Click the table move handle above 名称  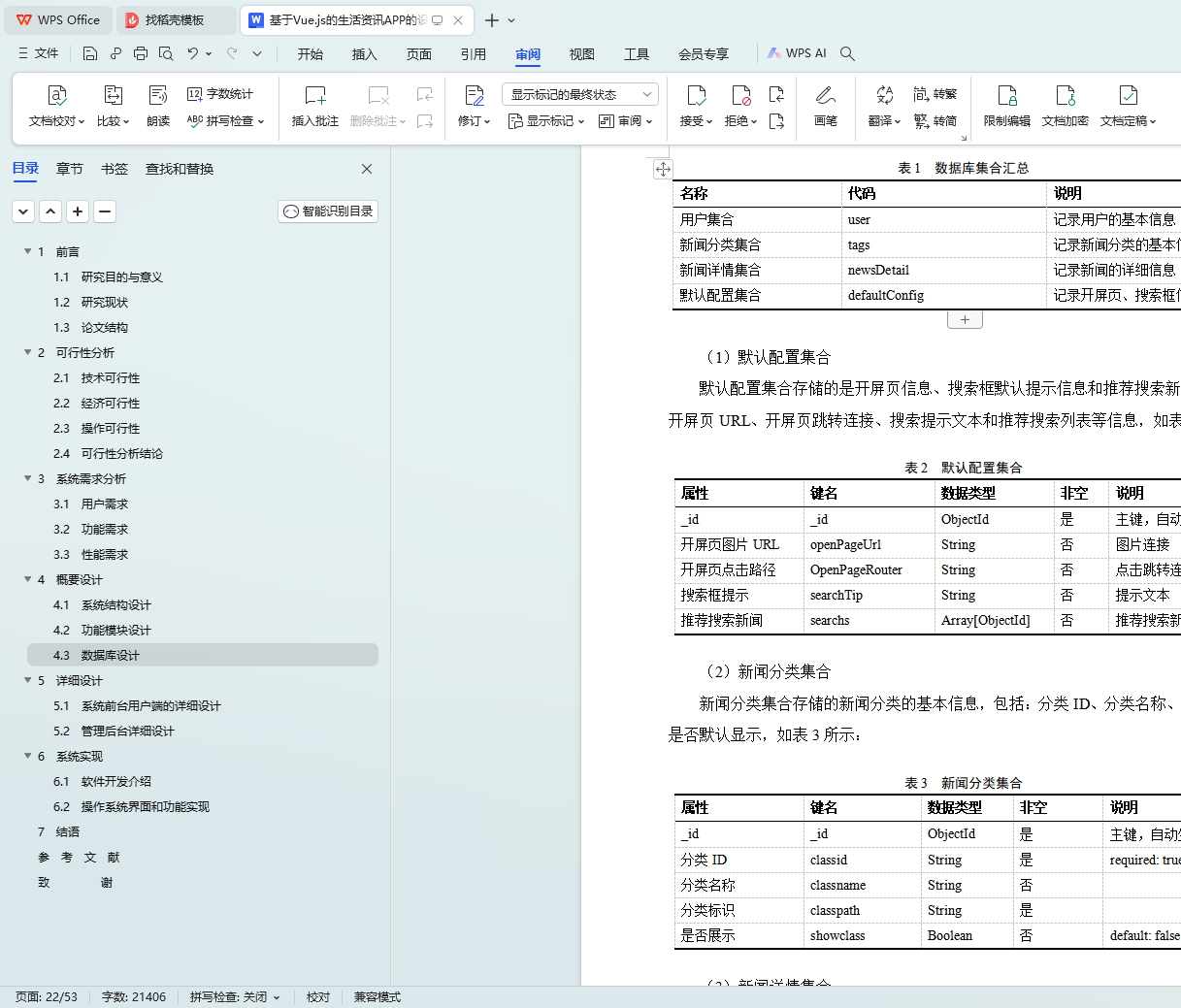click(x=663, y=169)
